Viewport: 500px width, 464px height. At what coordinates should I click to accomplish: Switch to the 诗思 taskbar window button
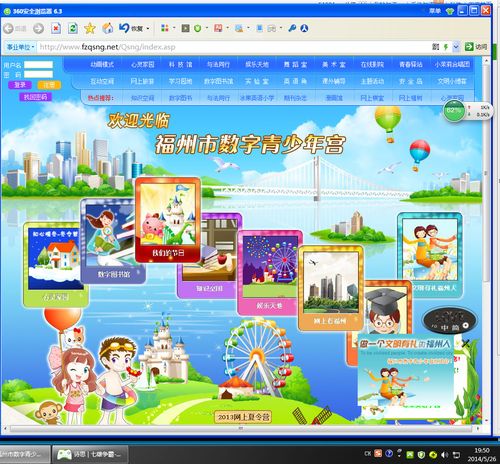pyautogui.click(x=90, y=454)
